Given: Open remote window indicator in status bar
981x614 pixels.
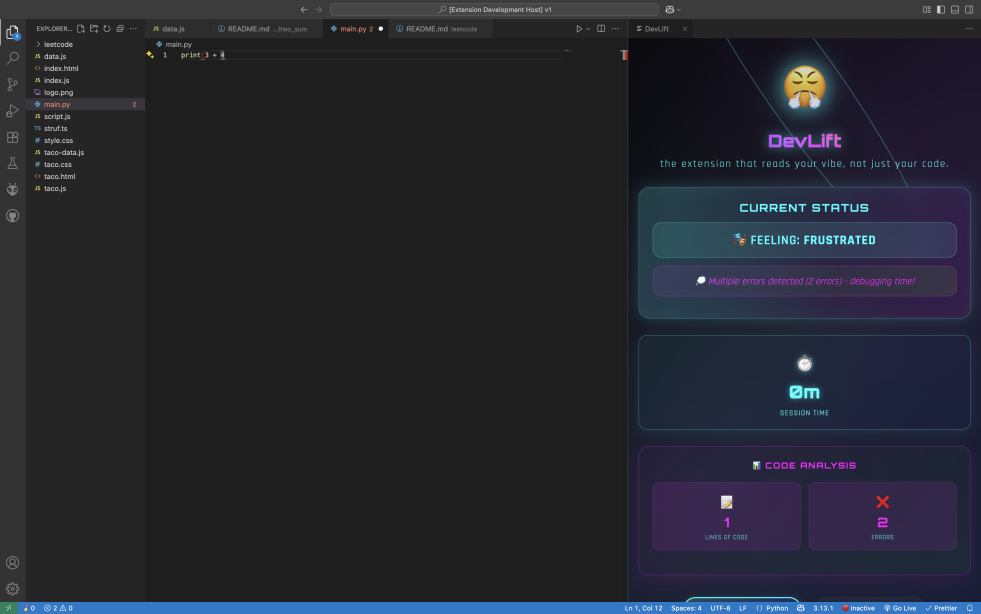Looking at the screenshot, I should [x=9, y=608].
